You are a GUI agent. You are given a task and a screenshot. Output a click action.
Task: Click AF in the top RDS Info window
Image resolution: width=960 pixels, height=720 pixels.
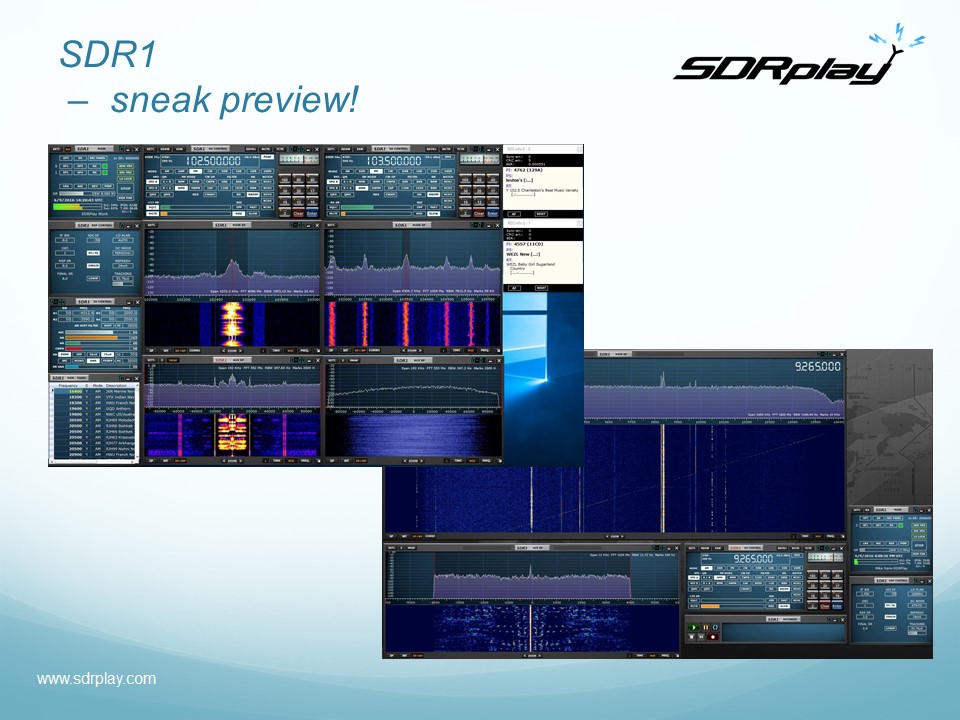coord(514,214)
